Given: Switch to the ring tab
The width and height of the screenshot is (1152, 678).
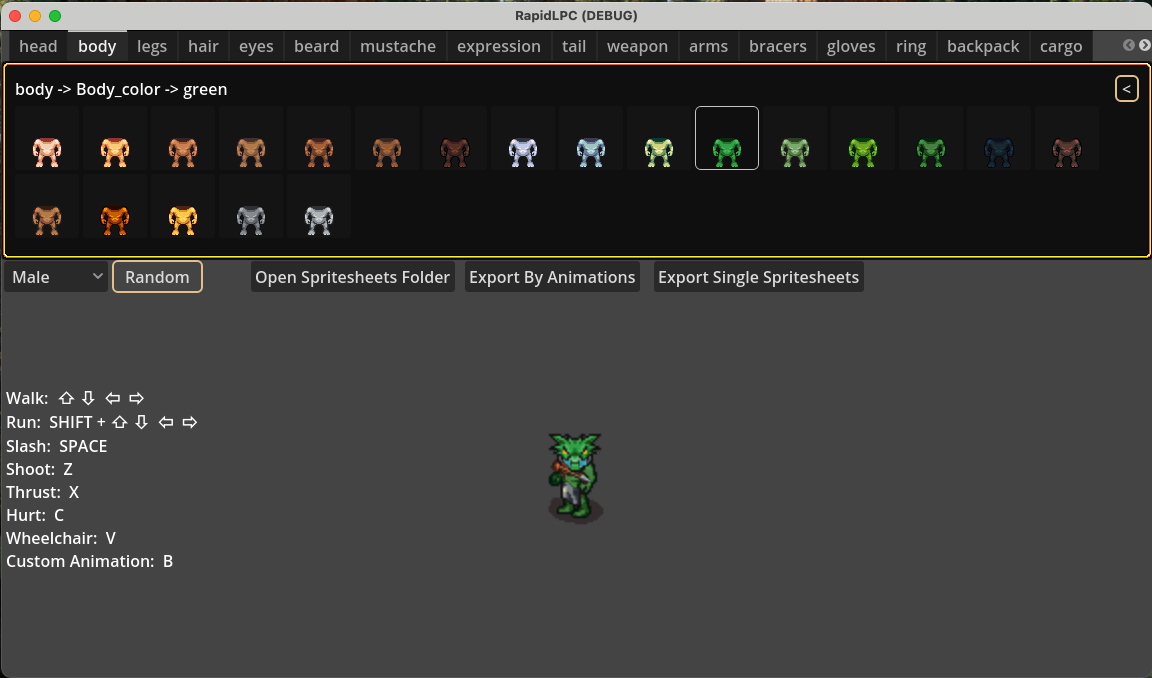Looking at the screenshot, I should 911,46.
